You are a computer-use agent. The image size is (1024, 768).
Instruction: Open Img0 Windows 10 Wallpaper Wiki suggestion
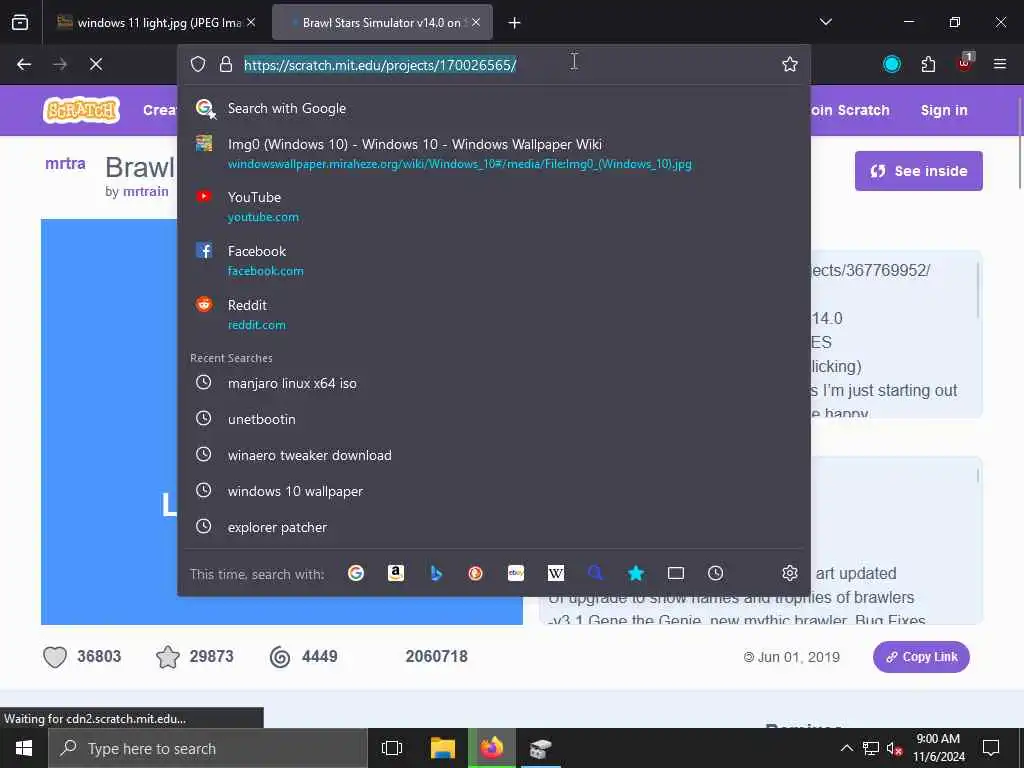pyautogui.click(x=494, y=153)
